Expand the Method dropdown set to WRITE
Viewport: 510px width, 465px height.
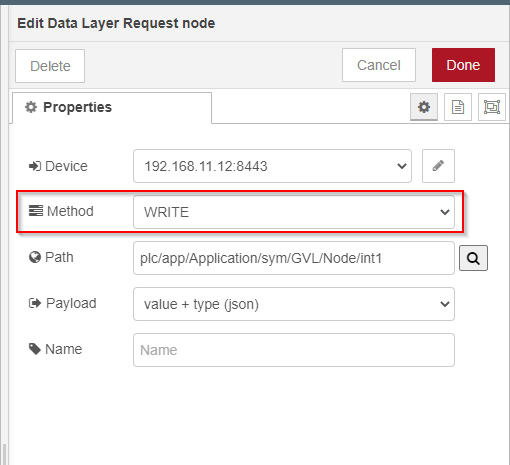(294, 212)
